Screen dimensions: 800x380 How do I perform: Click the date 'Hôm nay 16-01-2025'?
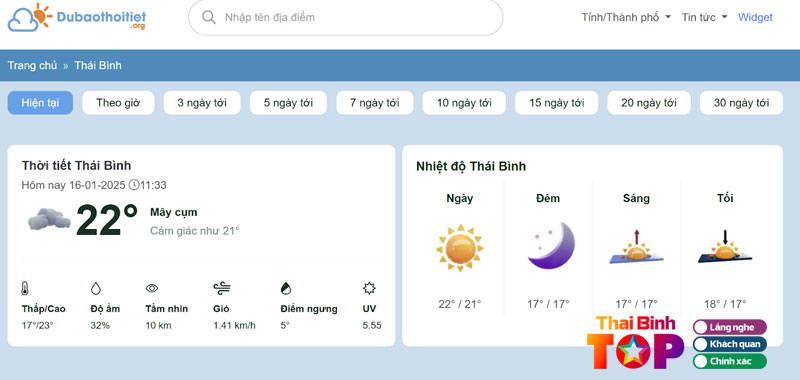[x=73, y=185]
